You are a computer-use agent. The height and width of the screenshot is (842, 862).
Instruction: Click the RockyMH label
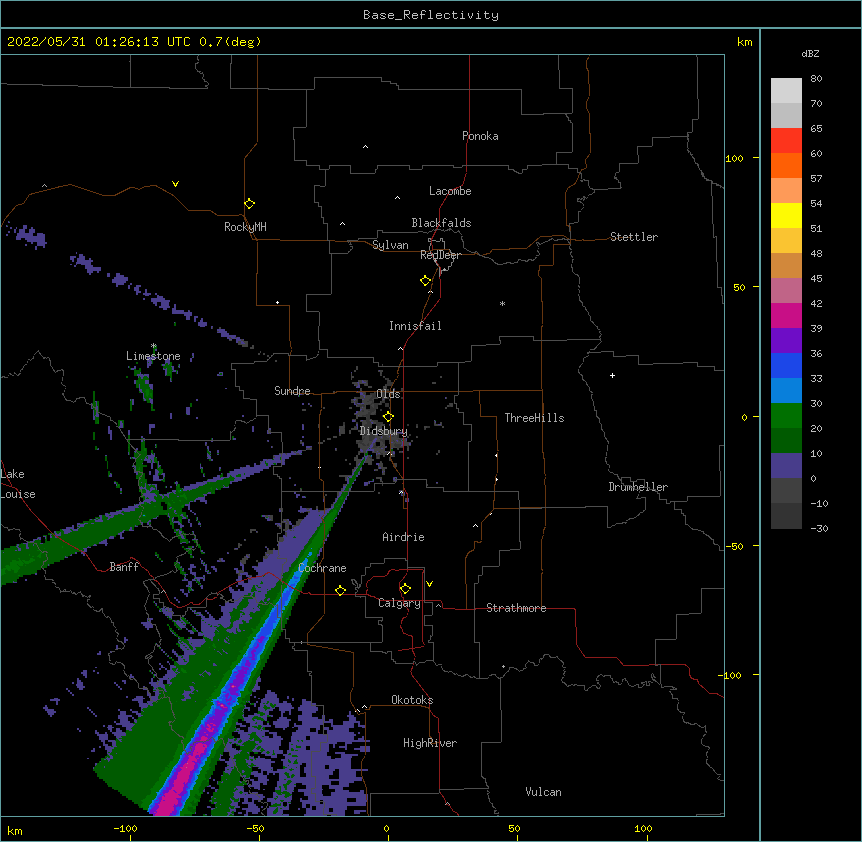click(x=245, y=227)
